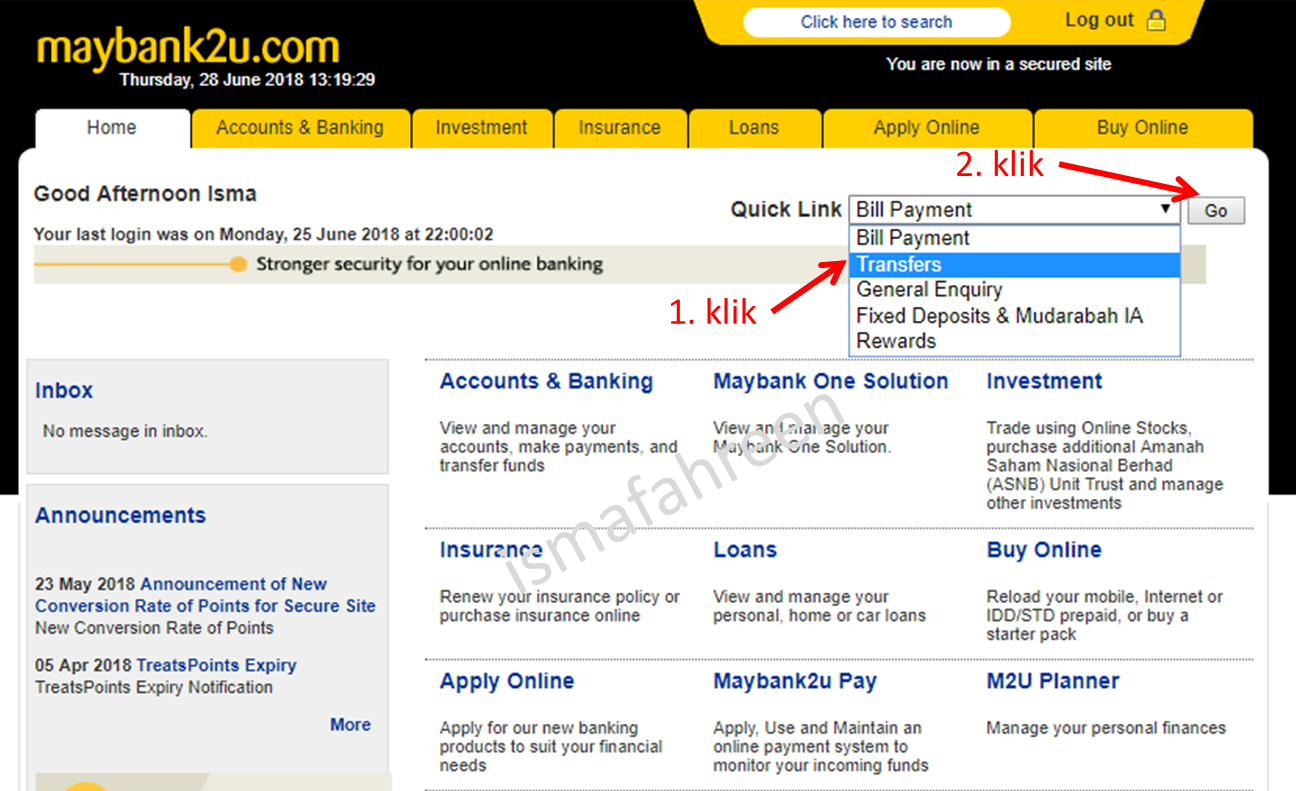
Task: Click the 'Manage your personal finances' description
Action: click(1106, 728)
